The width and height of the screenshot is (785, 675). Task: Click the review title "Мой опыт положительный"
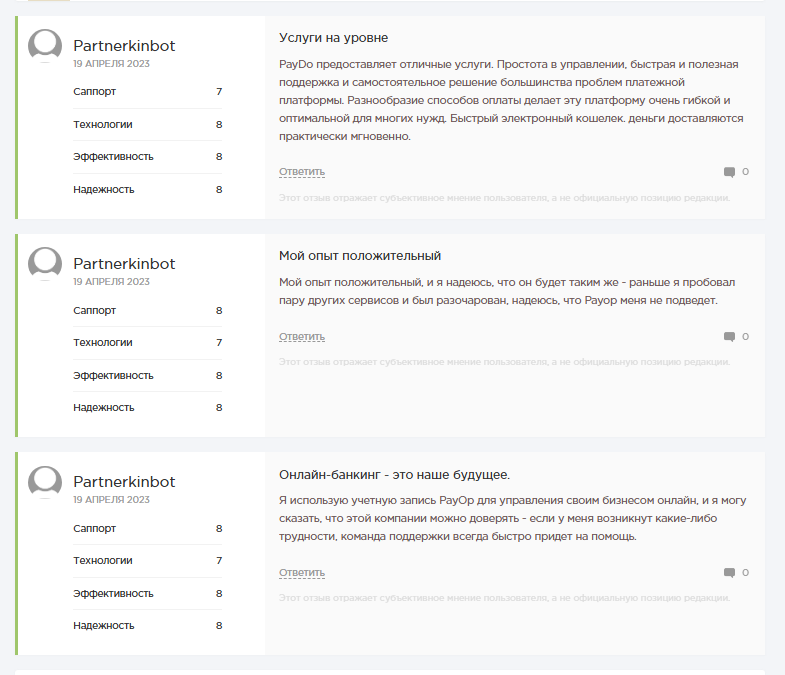pyautogui.click(x=360, y=256)
